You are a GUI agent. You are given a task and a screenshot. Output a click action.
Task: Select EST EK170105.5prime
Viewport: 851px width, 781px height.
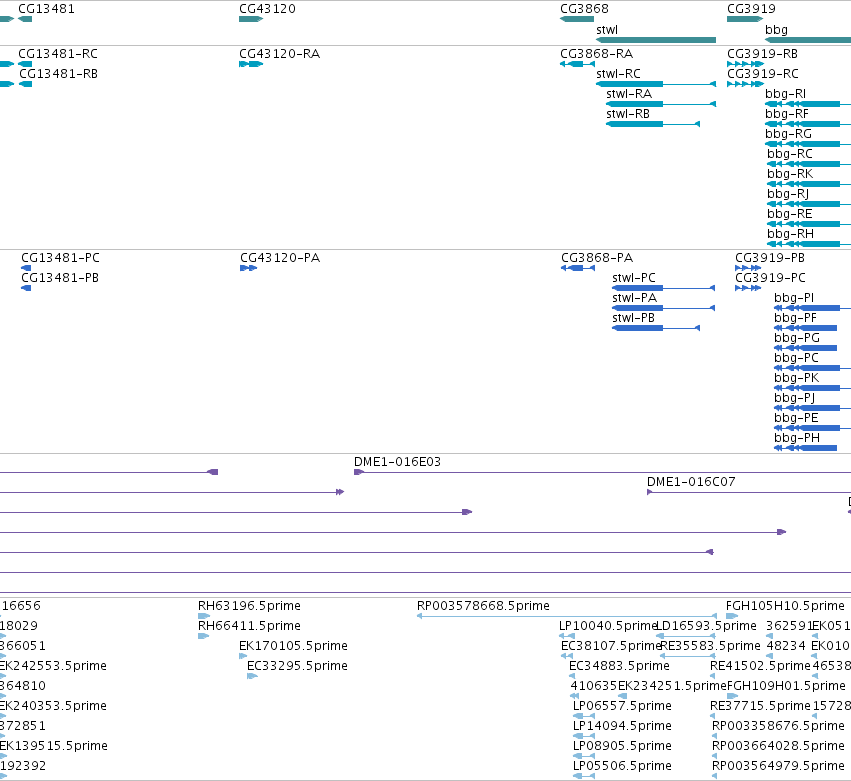(x=243, y=656)
